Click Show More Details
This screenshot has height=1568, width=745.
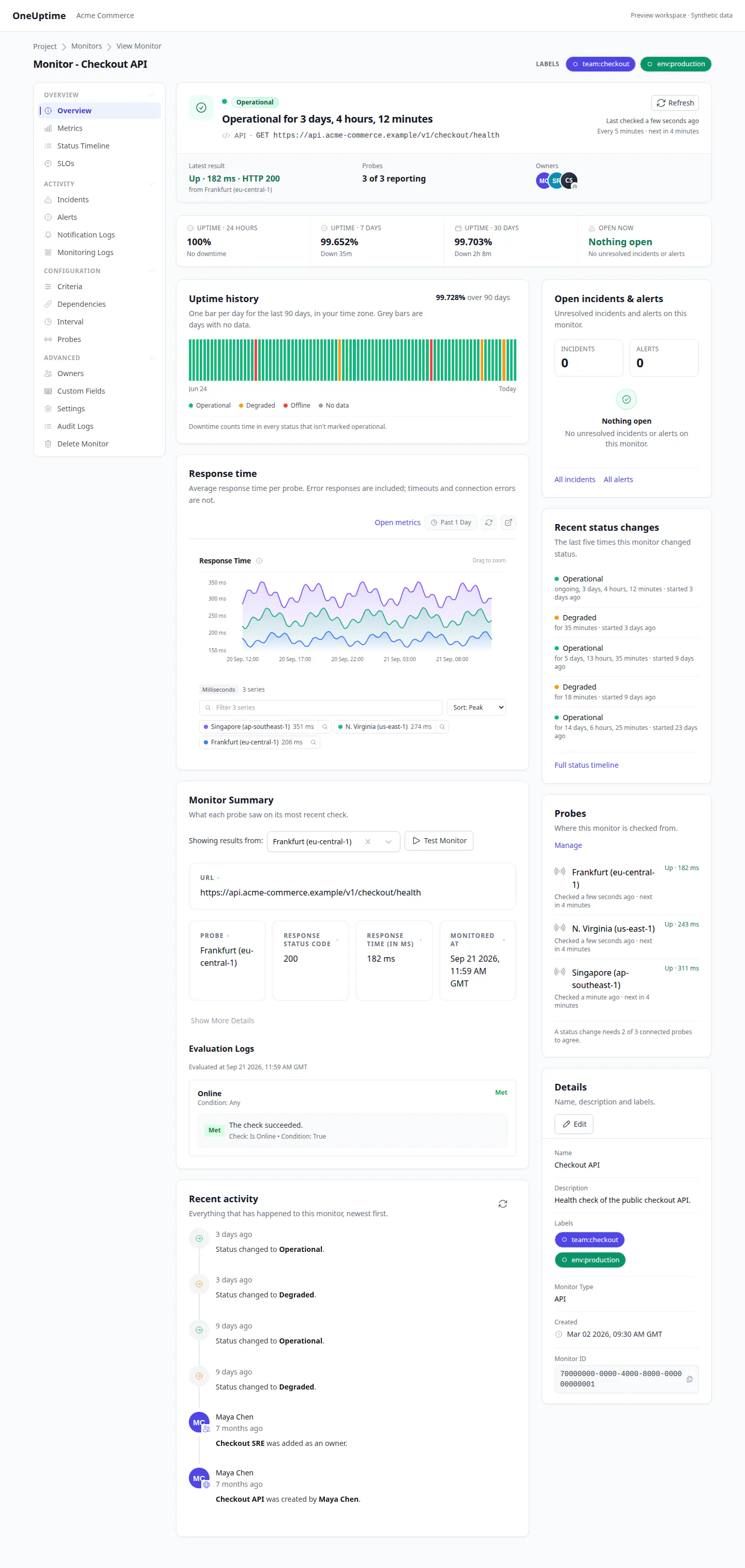coord(222,1021)
